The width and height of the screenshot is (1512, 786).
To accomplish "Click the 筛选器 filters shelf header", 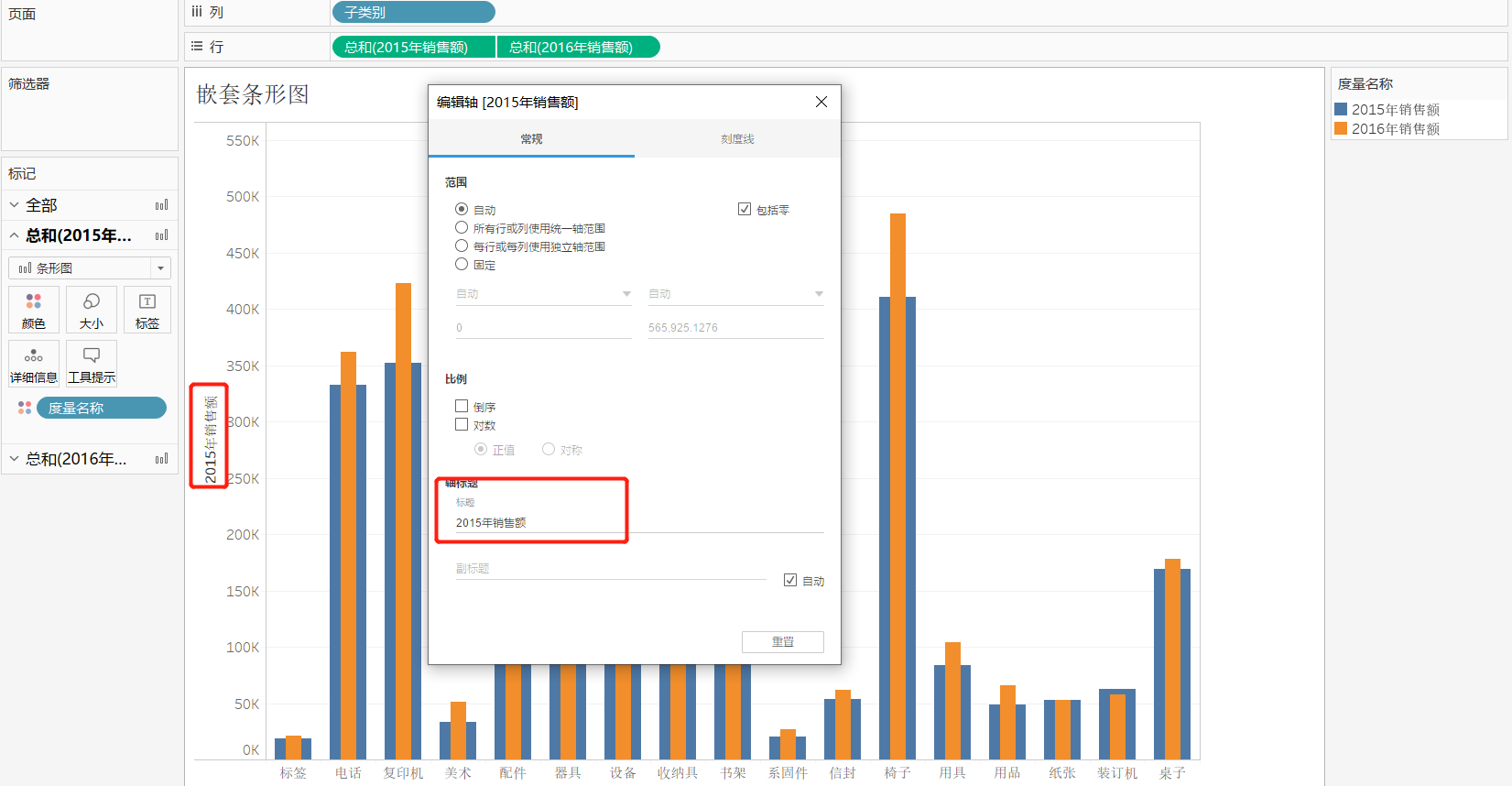I will (x=29, y=83).
